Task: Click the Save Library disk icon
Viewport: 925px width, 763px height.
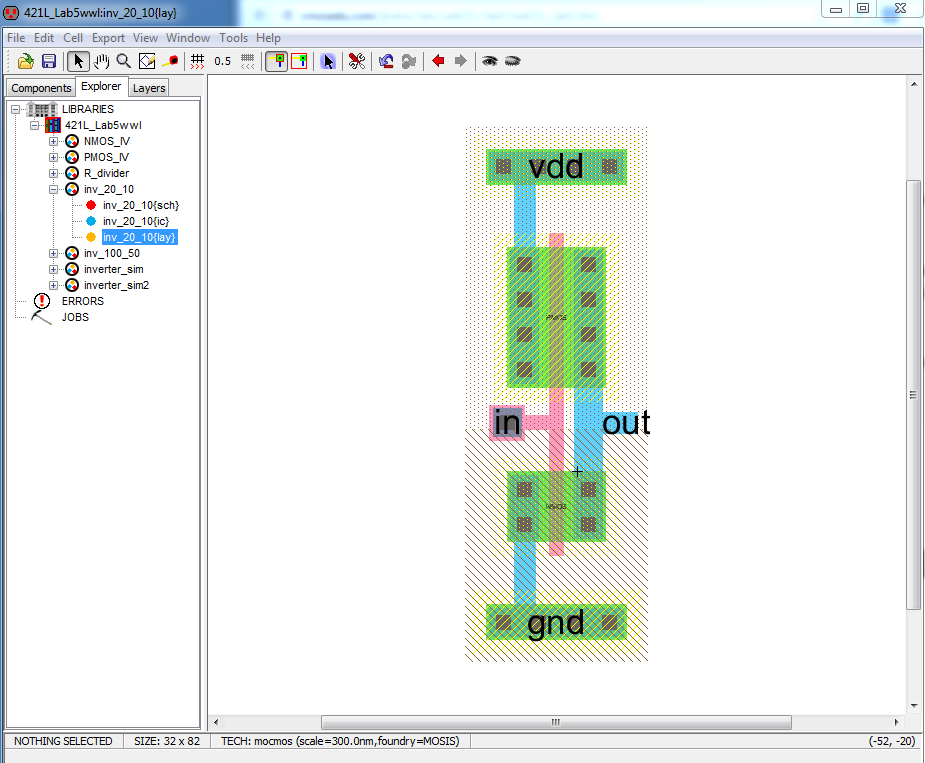Action: coord(48,61)
